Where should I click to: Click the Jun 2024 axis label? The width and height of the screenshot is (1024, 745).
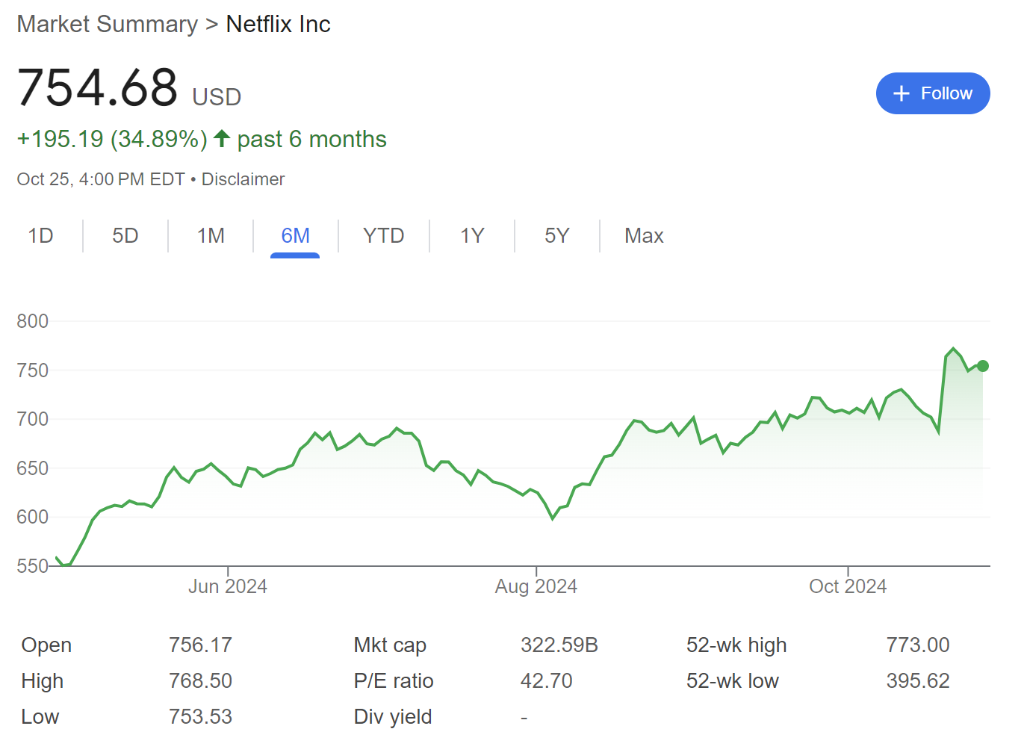[x=228, y=586]
